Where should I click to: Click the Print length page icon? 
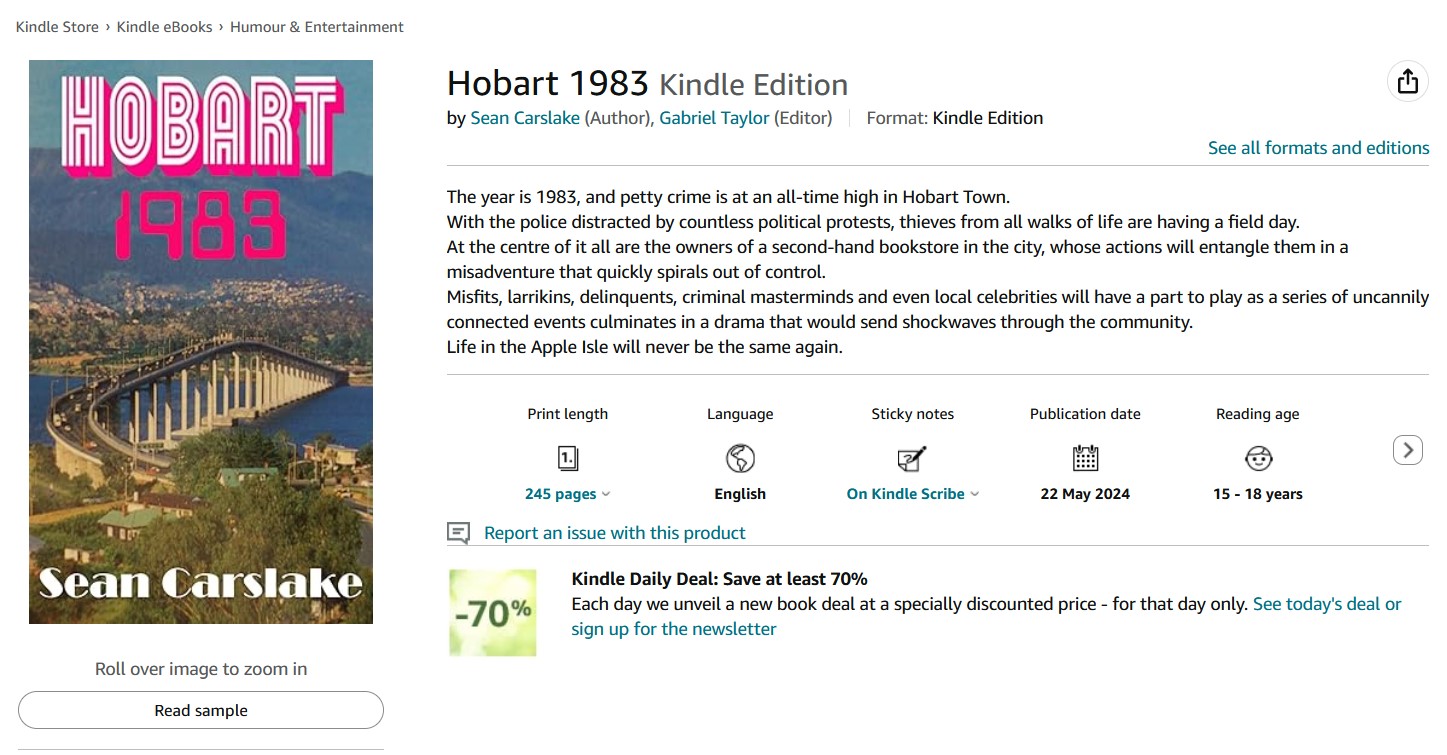point(567,458)
